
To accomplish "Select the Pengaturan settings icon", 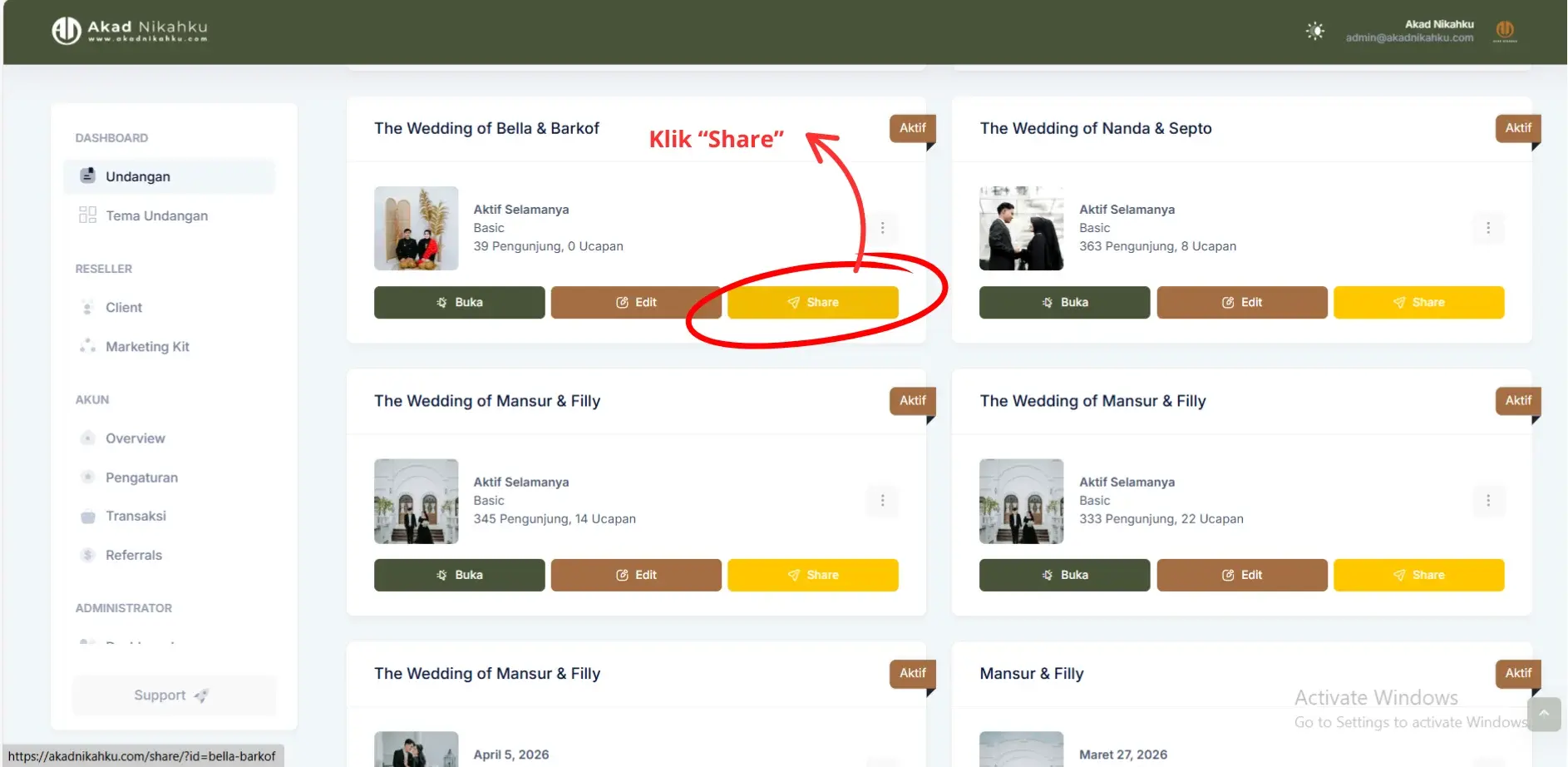I will point(88,477).
